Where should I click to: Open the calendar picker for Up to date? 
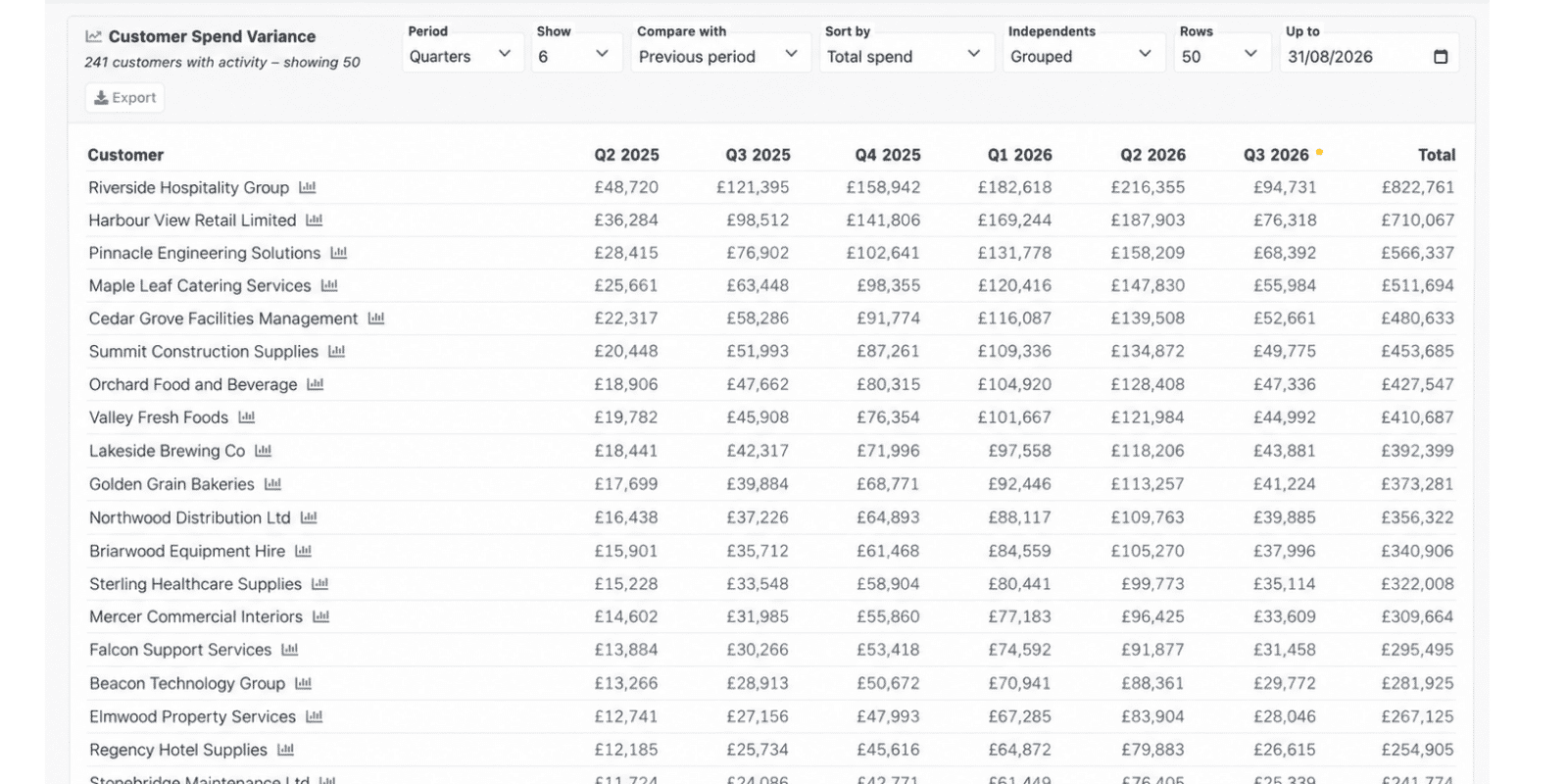[x=1441, y=57]
